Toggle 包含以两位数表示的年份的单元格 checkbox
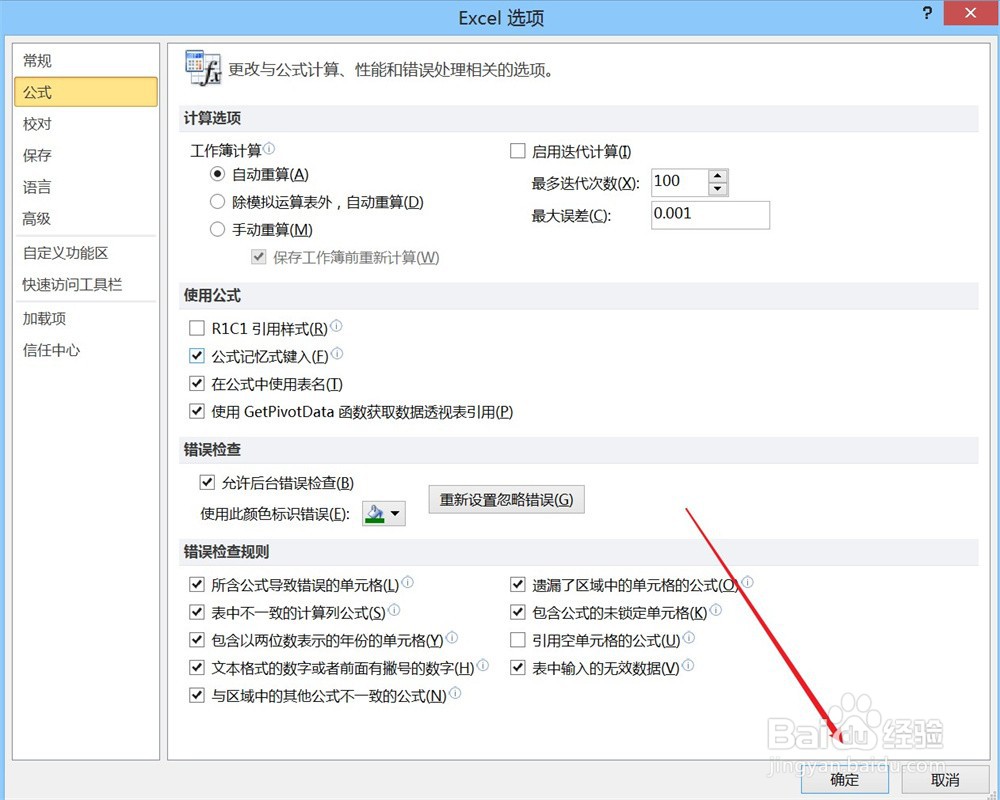The width and height of the screenshot is (1000, 800). point(196,640)
